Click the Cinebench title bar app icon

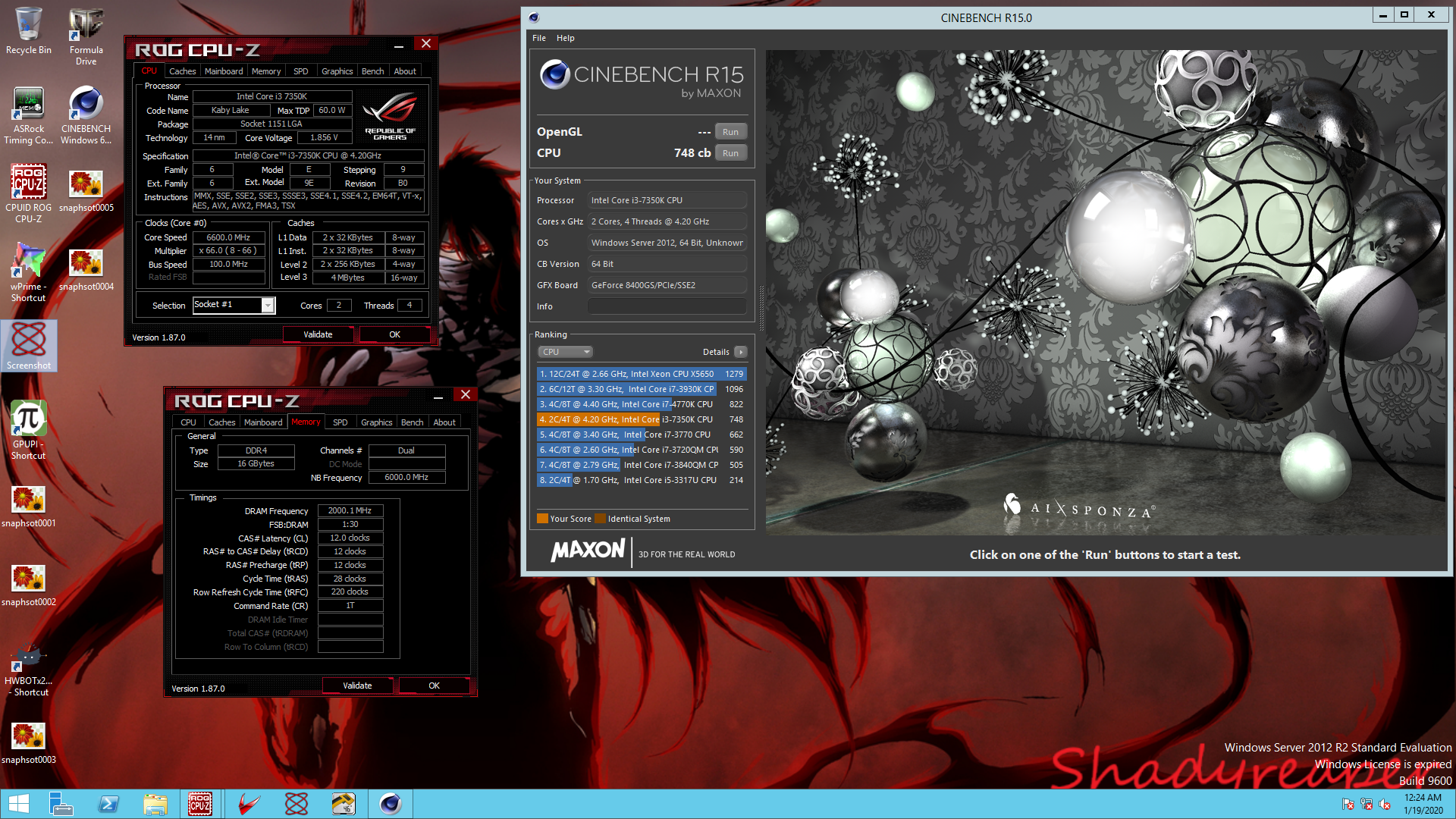(534, 17)
